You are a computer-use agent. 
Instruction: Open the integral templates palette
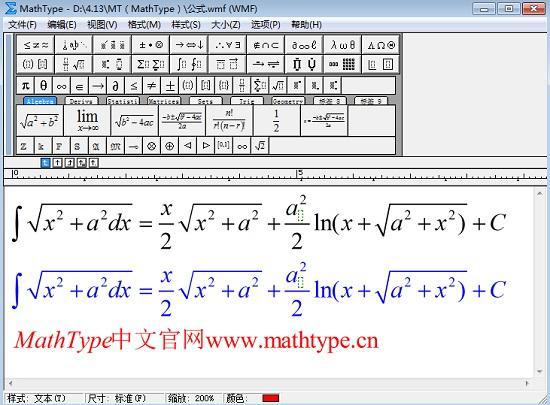189,64
